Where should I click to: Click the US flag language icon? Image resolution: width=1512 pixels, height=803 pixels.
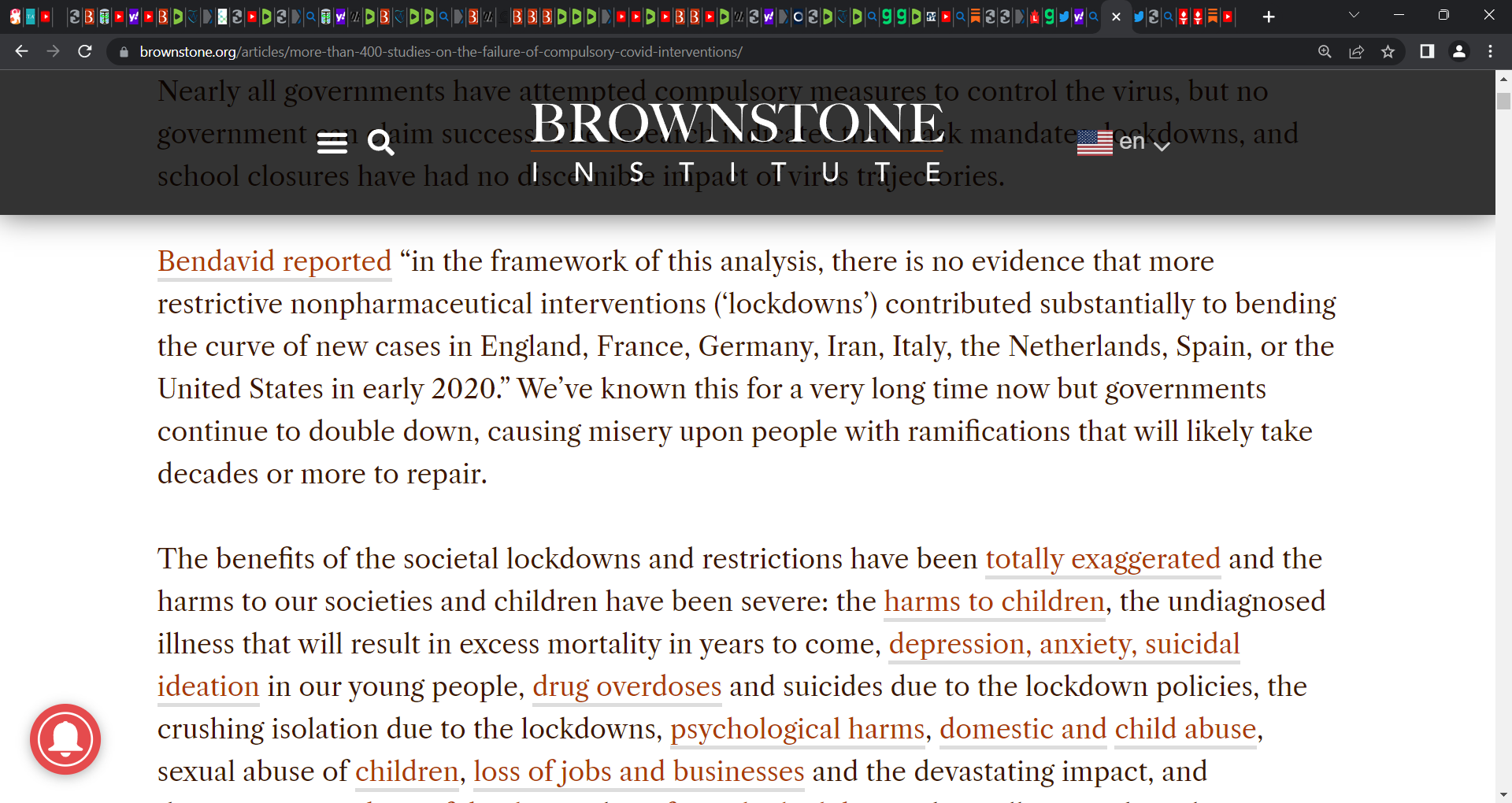[x=1095, y=142]
